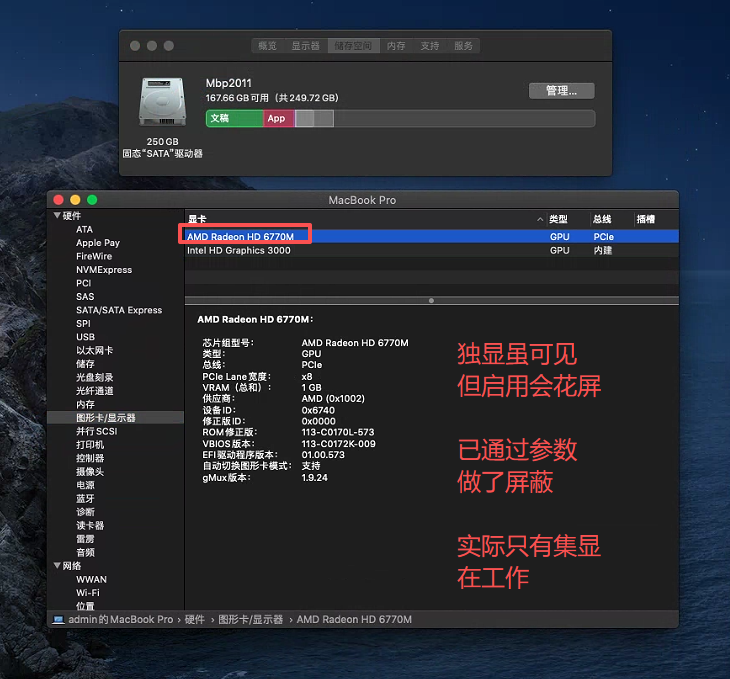This screenshot has height=679, width=730.
Task: Click the yellow minimize button of MacBook Pro window
Action: [x=75, y=200]
